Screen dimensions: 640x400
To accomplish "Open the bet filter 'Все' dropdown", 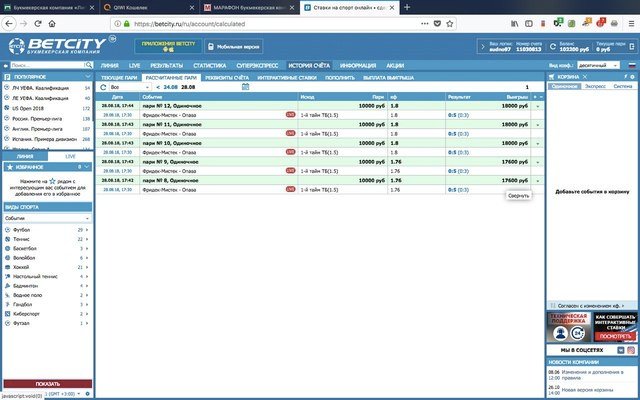I will pos(128,87).
